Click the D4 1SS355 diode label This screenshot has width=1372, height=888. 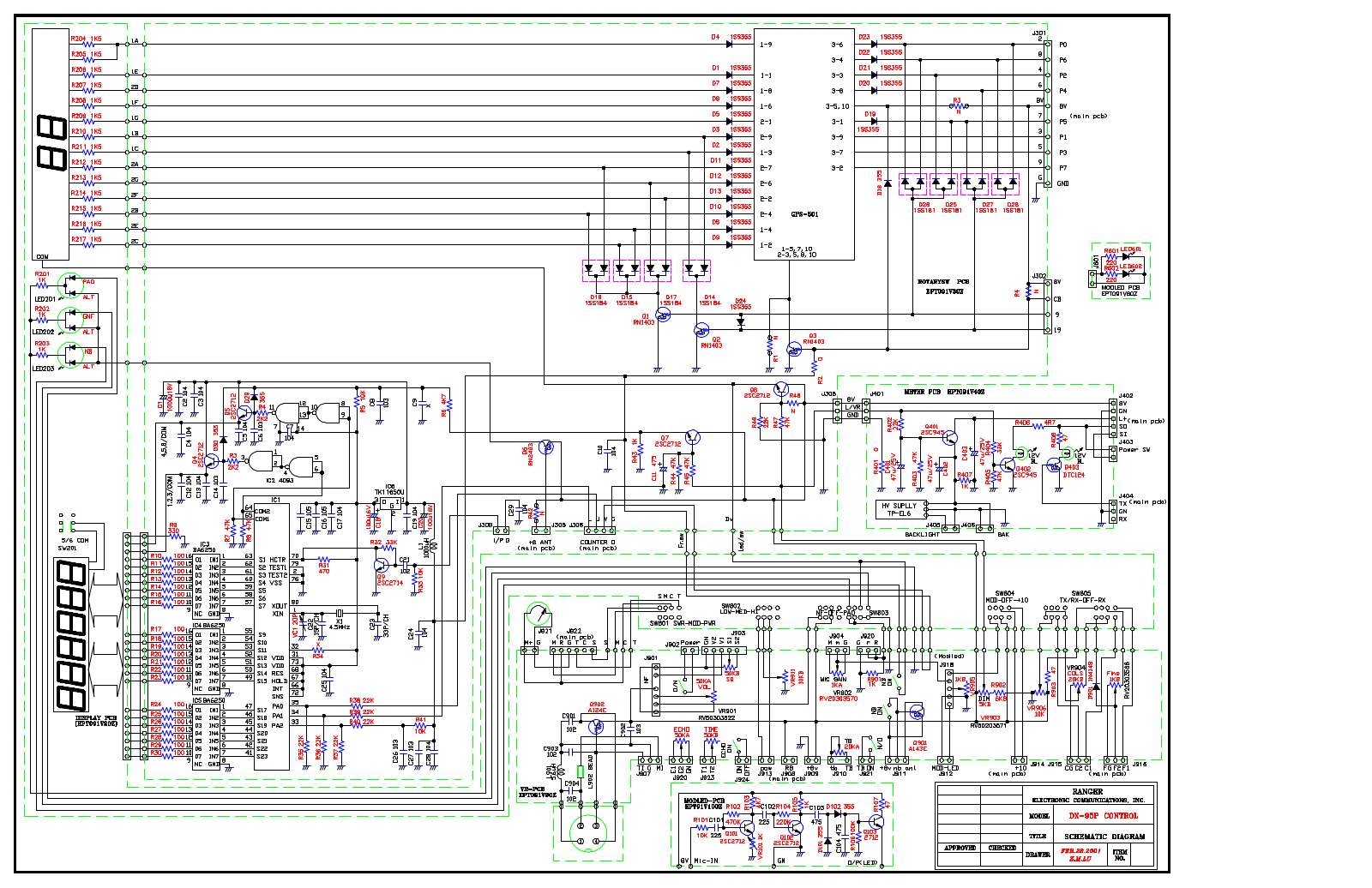[x=731, y=37]
